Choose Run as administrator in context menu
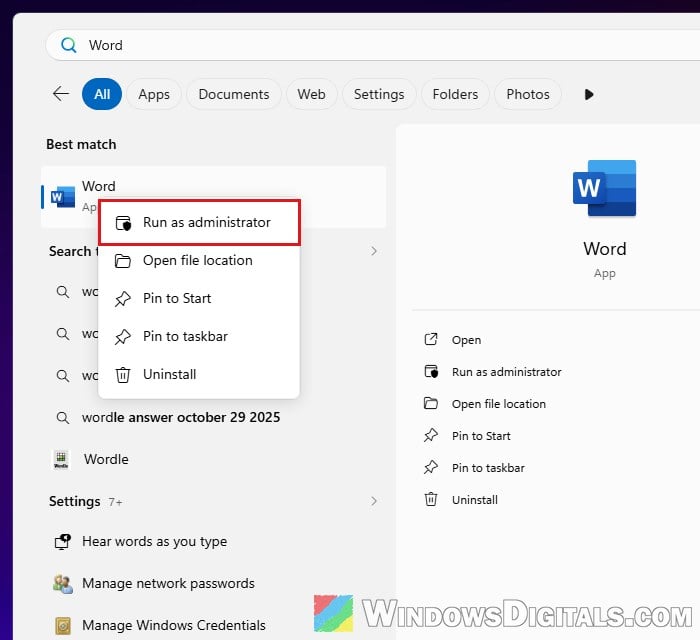Viewport: 700px width, 640px height. (x=200, y=222)
